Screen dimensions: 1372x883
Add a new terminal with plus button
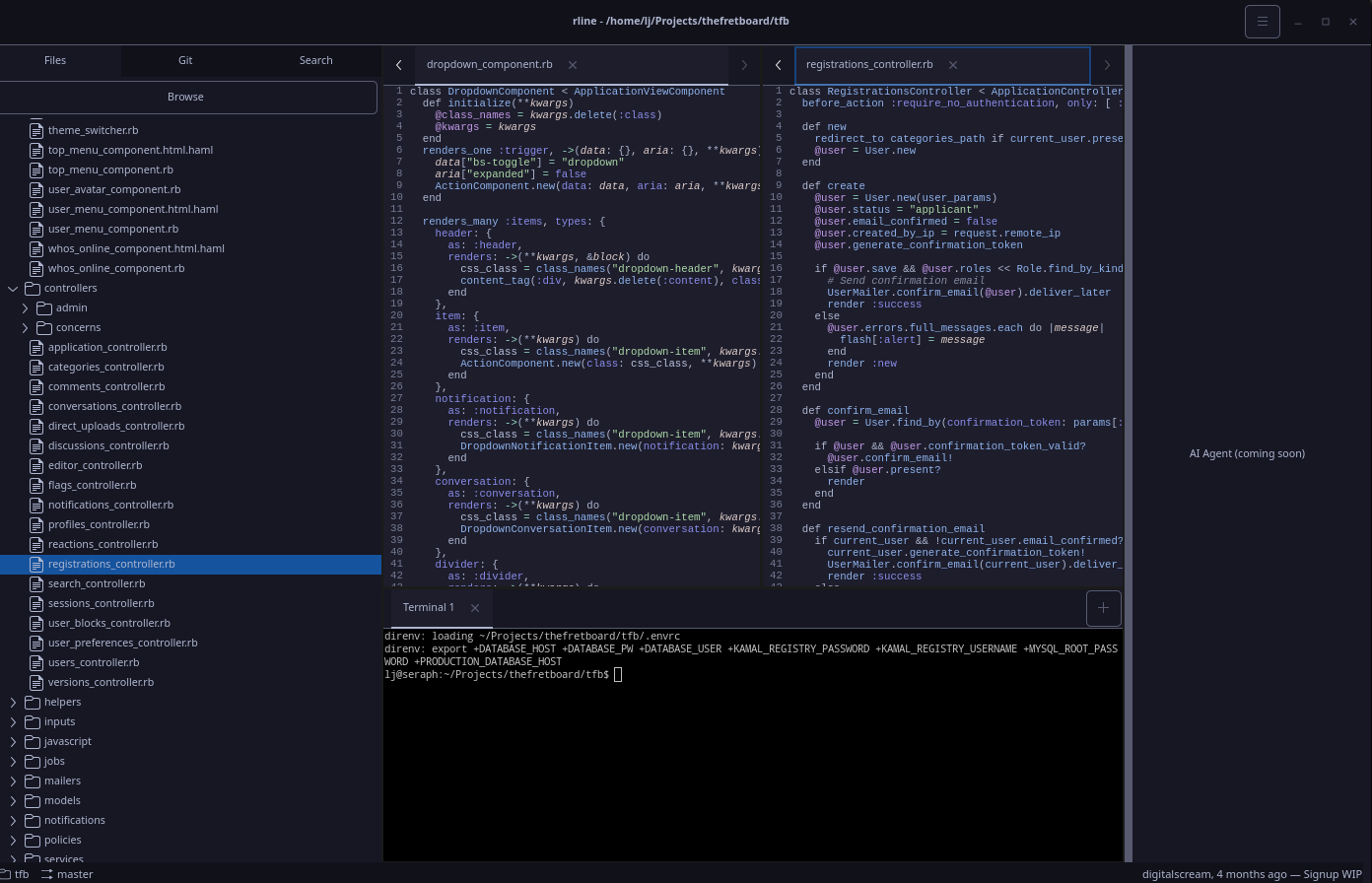(1103, 608)
